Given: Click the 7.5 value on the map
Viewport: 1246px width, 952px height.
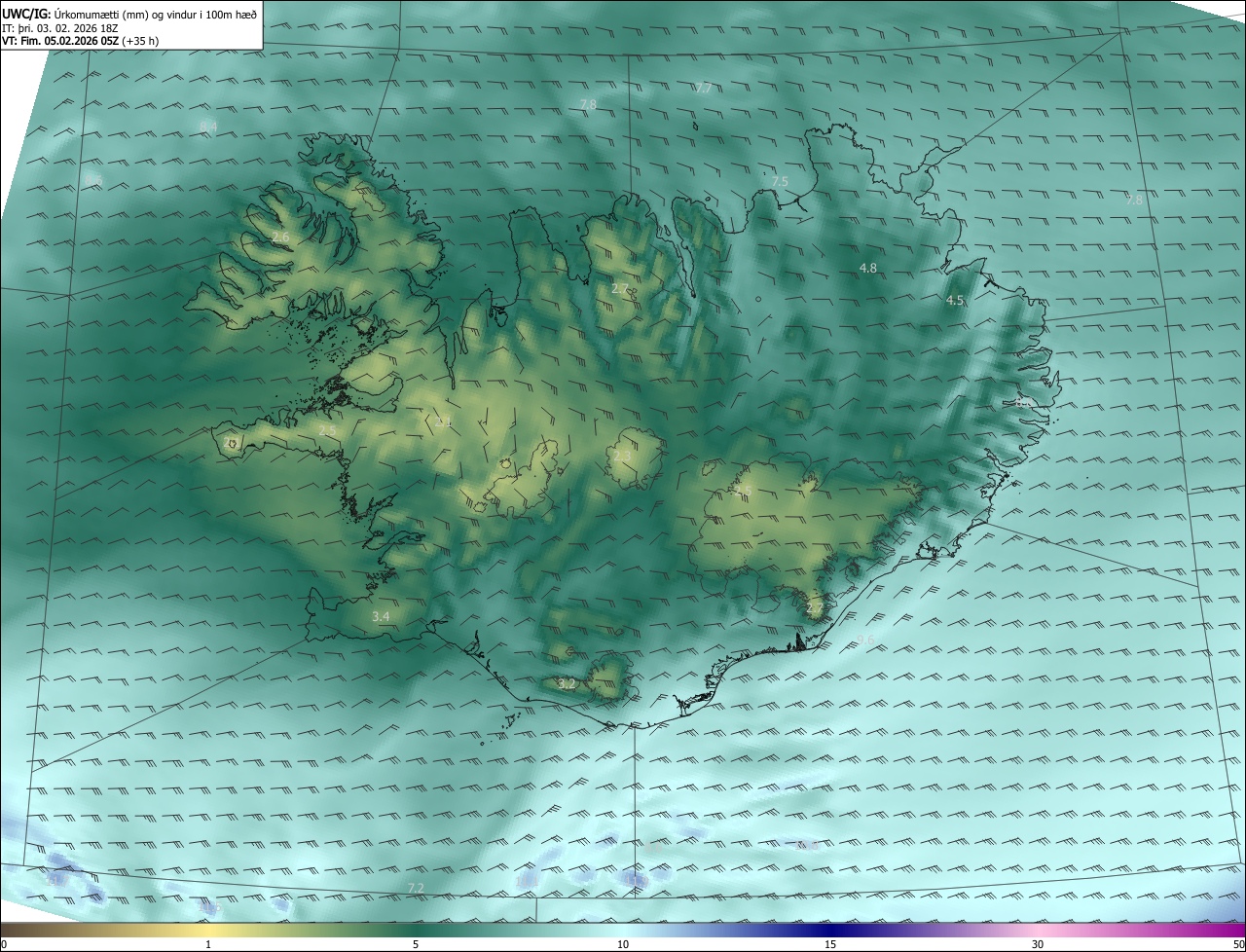Looking at the screenshot, I should tap(780, 182).
